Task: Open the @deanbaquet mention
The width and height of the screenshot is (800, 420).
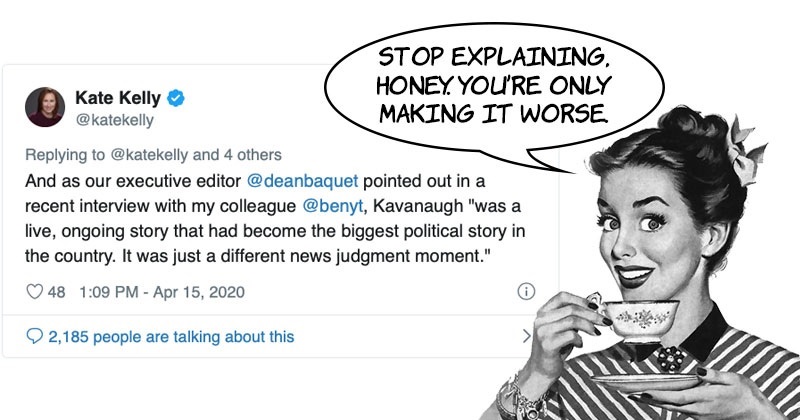Action: click(x=303, y=181)
